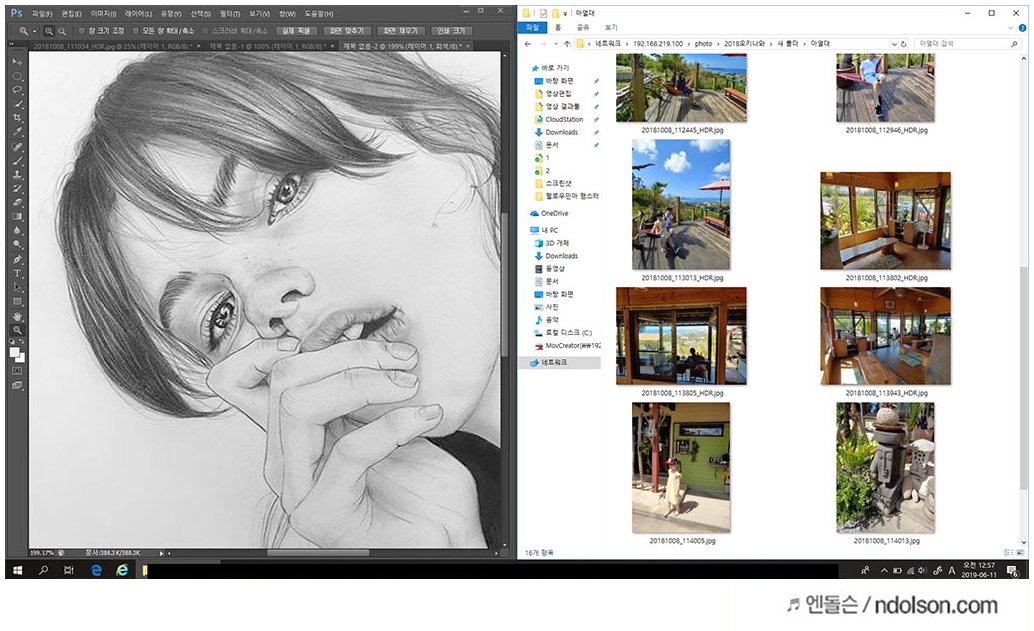The width and height of the screenshot is (1034, 631).
Task: Refresh the Explorer folder view
Action: click(903, 44)
